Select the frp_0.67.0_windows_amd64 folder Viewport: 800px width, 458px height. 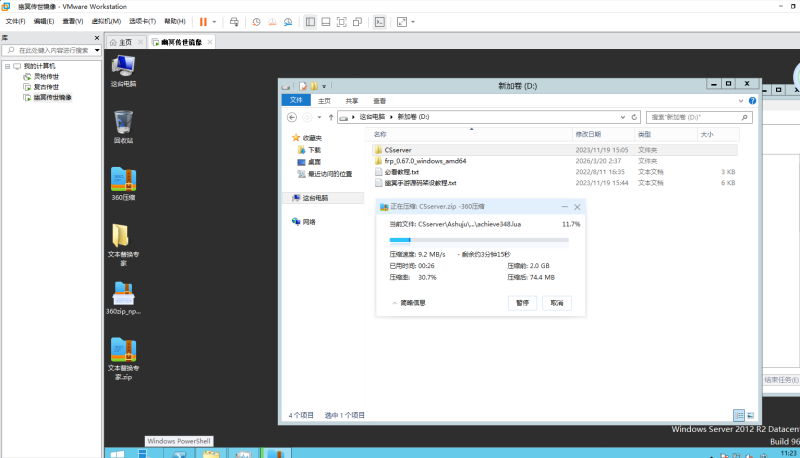(425, 161)
